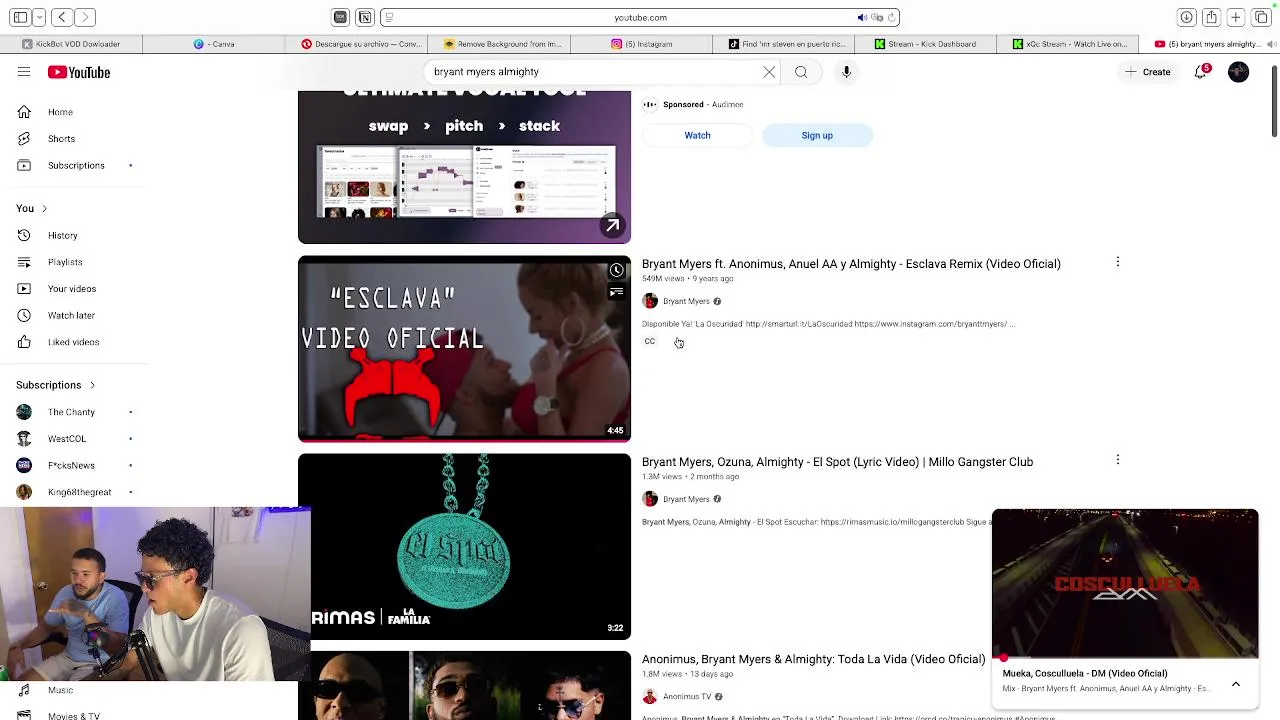Viewport: 1280px width, 720px height.
Task: Play the Toda La Vida thumbnail
Action: coord(464,686)
